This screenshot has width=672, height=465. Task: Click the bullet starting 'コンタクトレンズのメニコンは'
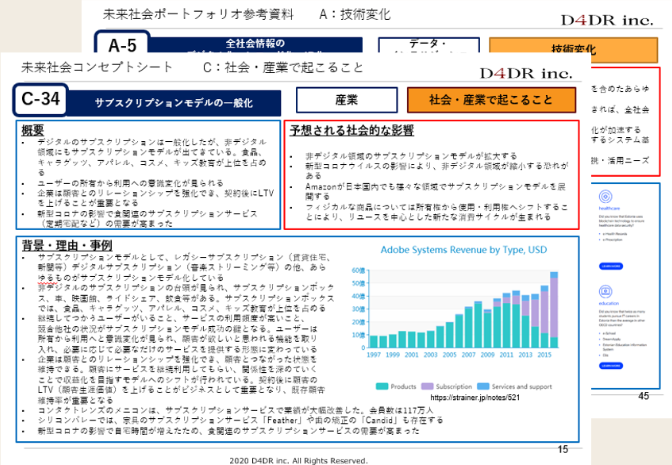coord(236,410)
